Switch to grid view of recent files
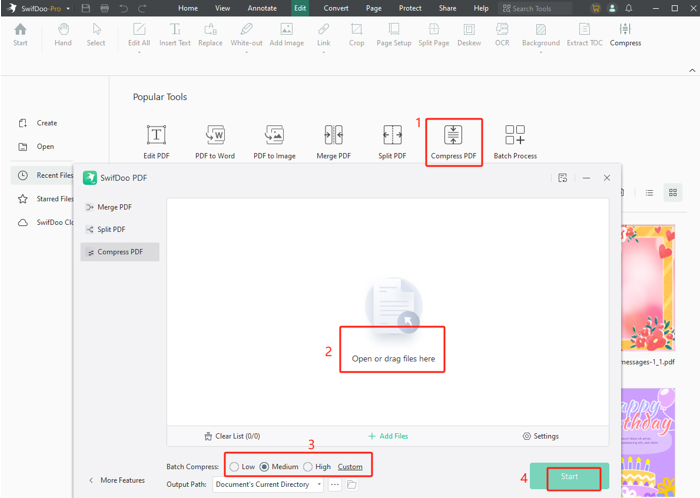This screenshot has width=700, height=498. [x=673, y=193]
